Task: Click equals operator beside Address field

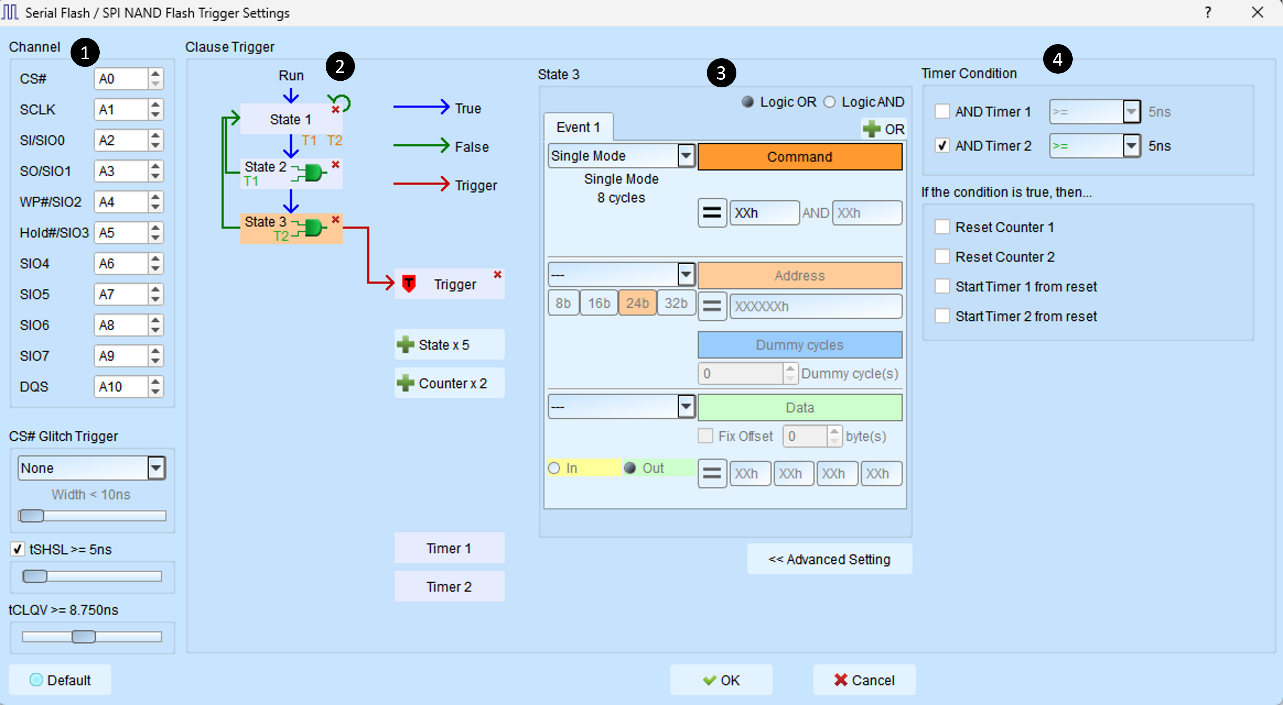Action: (x=712, y=306)
